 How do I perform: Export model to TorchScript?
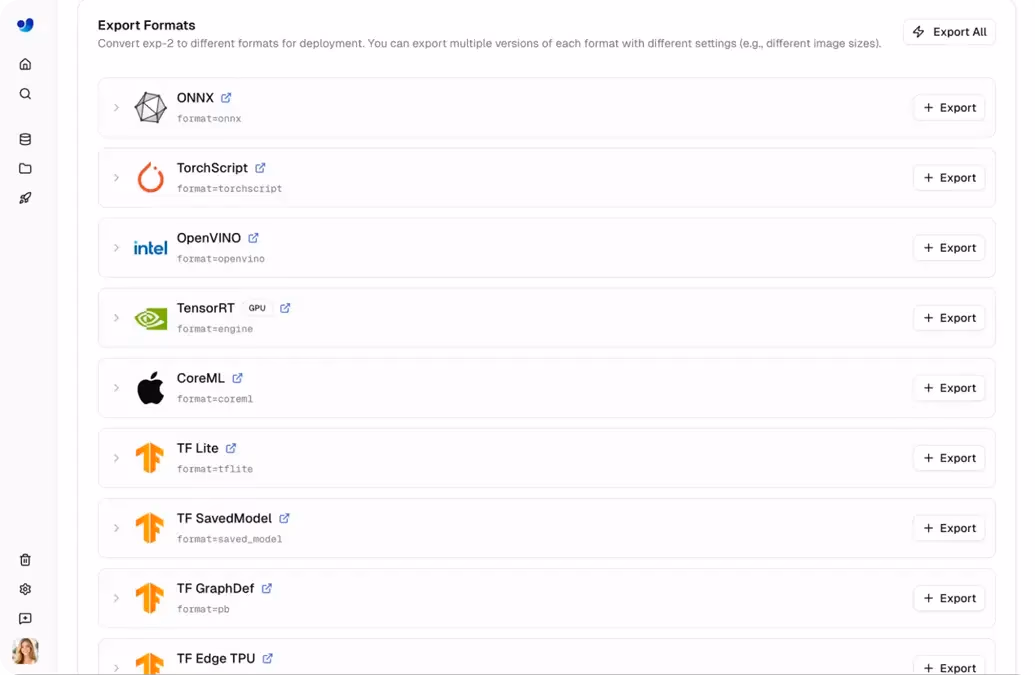pos(949,177)
